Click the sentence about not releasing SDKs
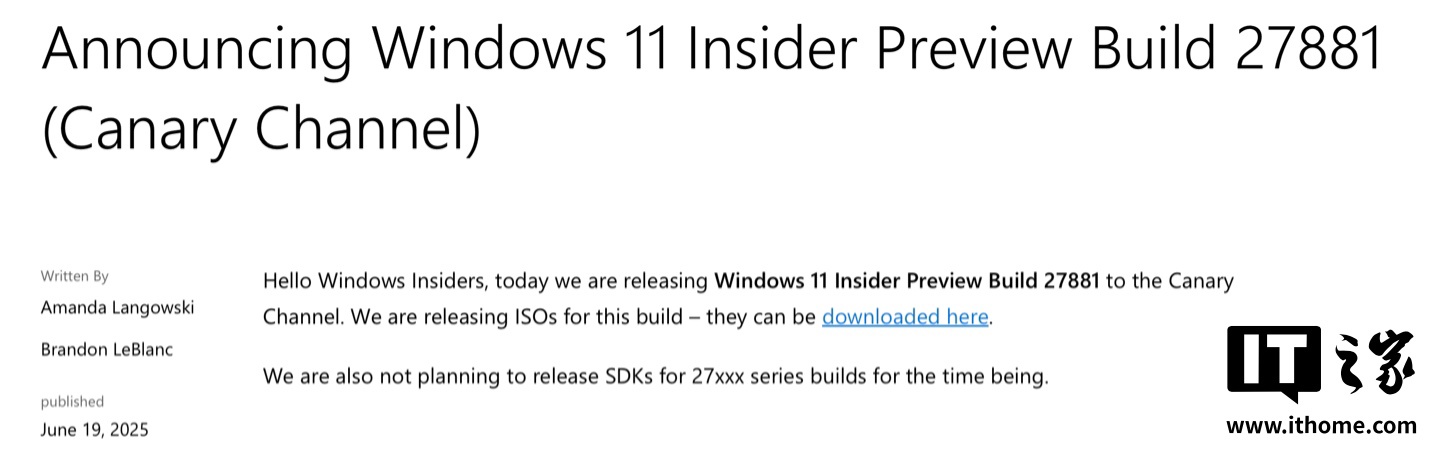 tap(655, 377)
